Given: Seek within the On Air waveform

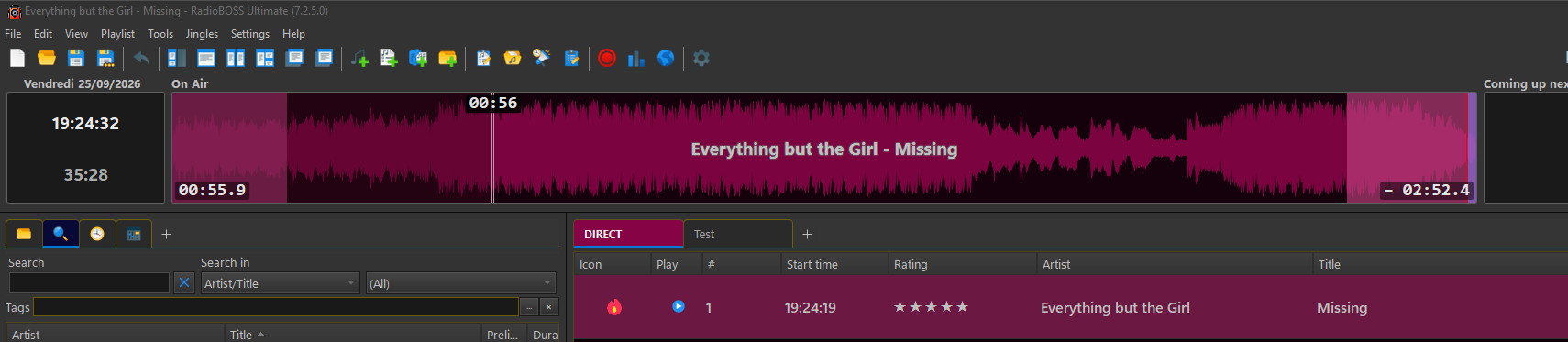Looking at the screenshot, I should tap(823, 148).
